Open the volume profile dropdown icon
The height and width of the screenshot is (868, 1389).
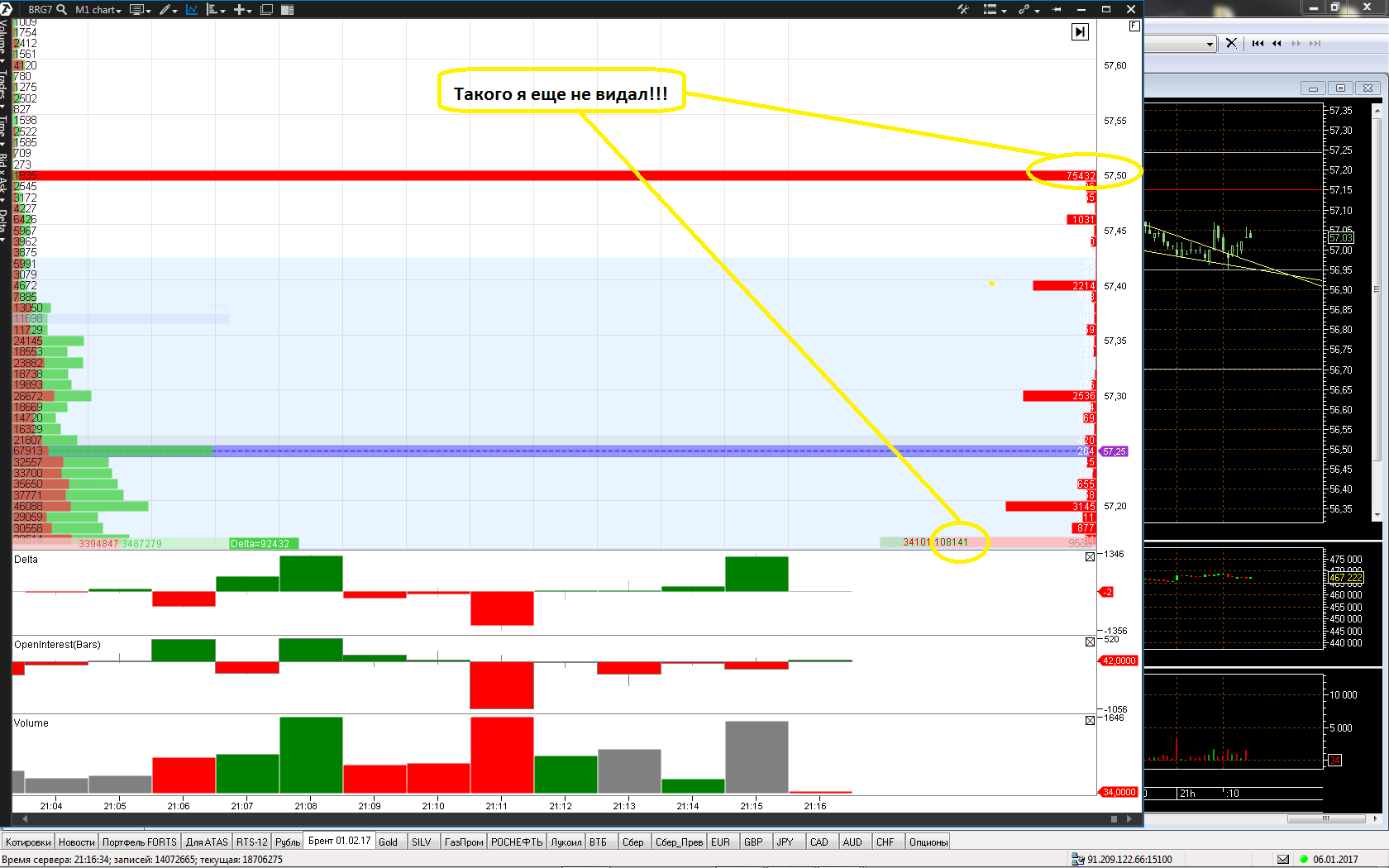pos(216,10)
